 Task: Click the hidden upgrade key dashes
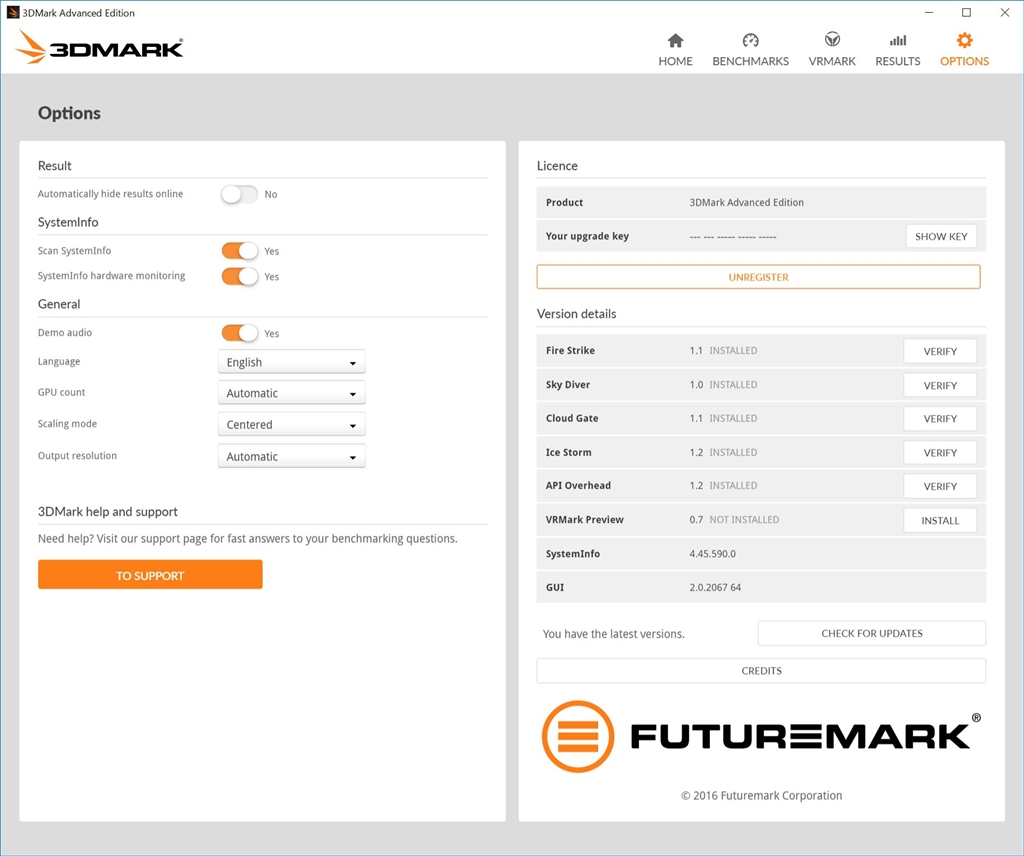733,236
